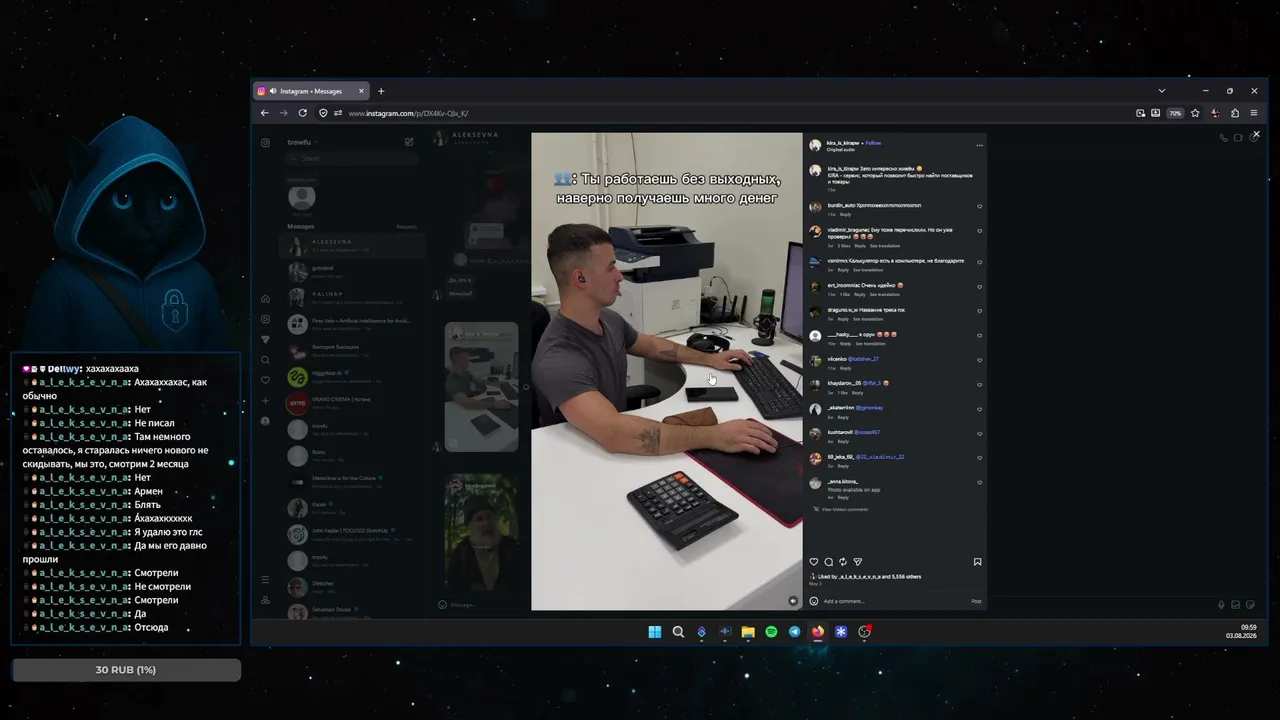The height and width of the screenshot is (720, 1280).
Task: Share the post with the paper plane icon
Action: click(x=857, y=562)
